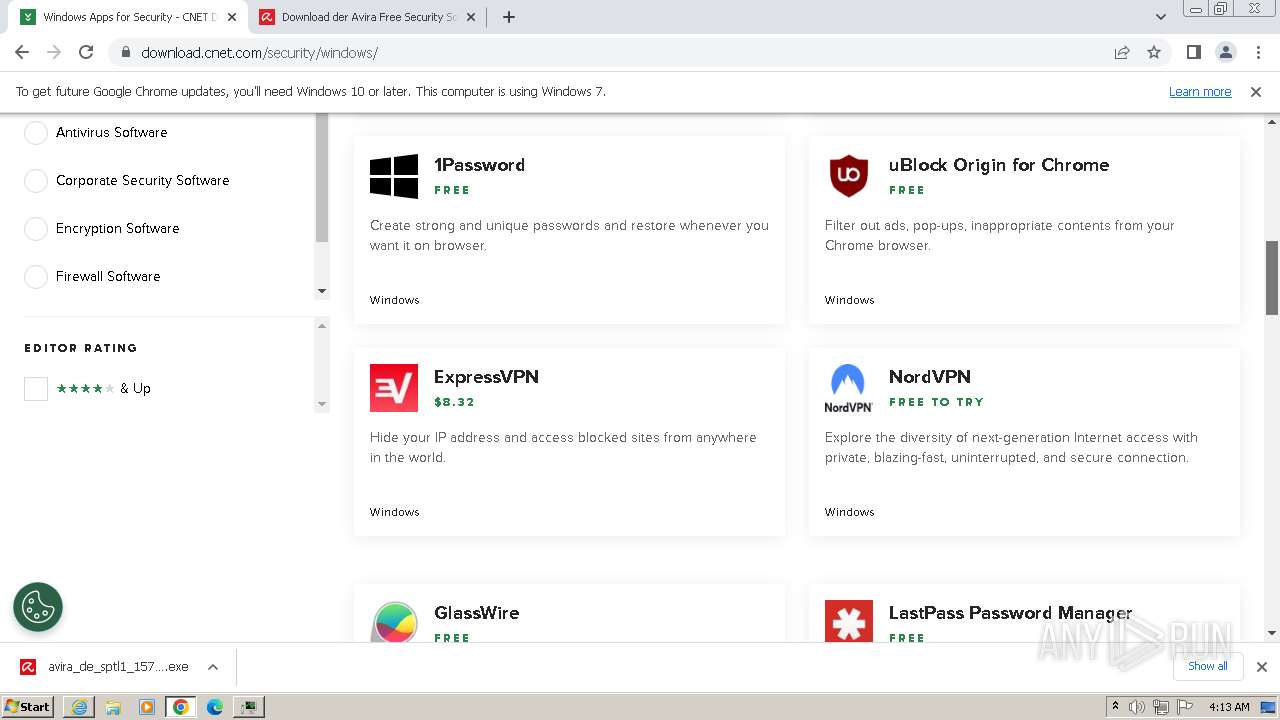The image size is (1280, 720).
Task: Click Show all downloads button
Action: click(x=1208, y=666)
